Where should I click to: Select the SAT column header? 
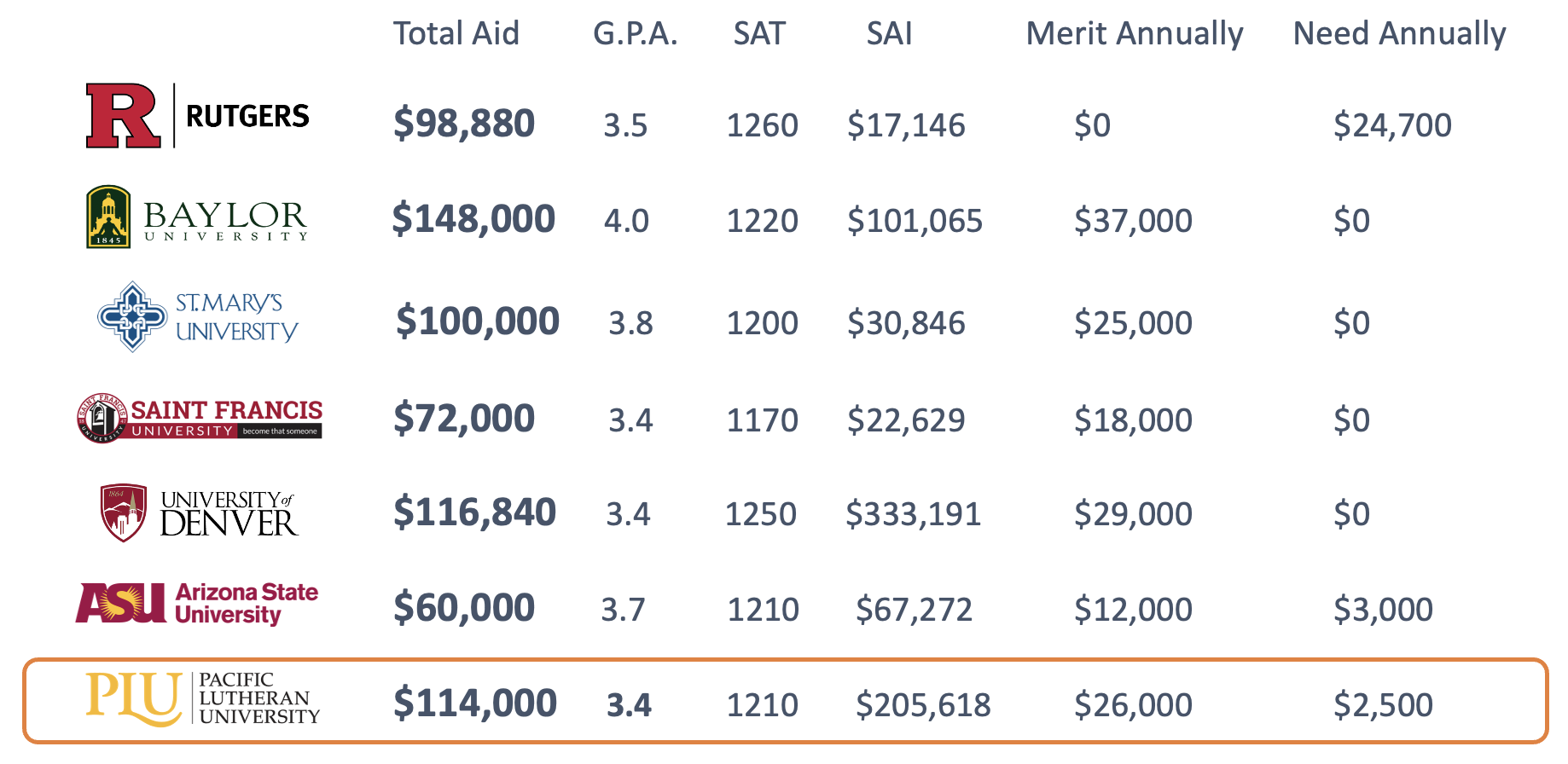pos(758,34)
